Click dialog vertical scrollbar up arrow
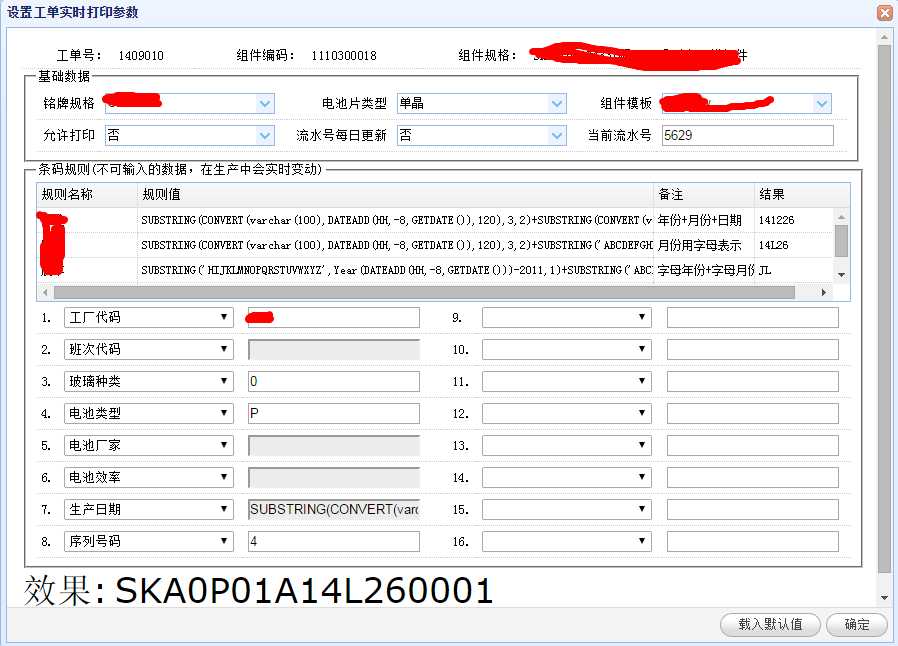This screenshot has width=898, height=646. pyautogui.click(x=884, y=37)
